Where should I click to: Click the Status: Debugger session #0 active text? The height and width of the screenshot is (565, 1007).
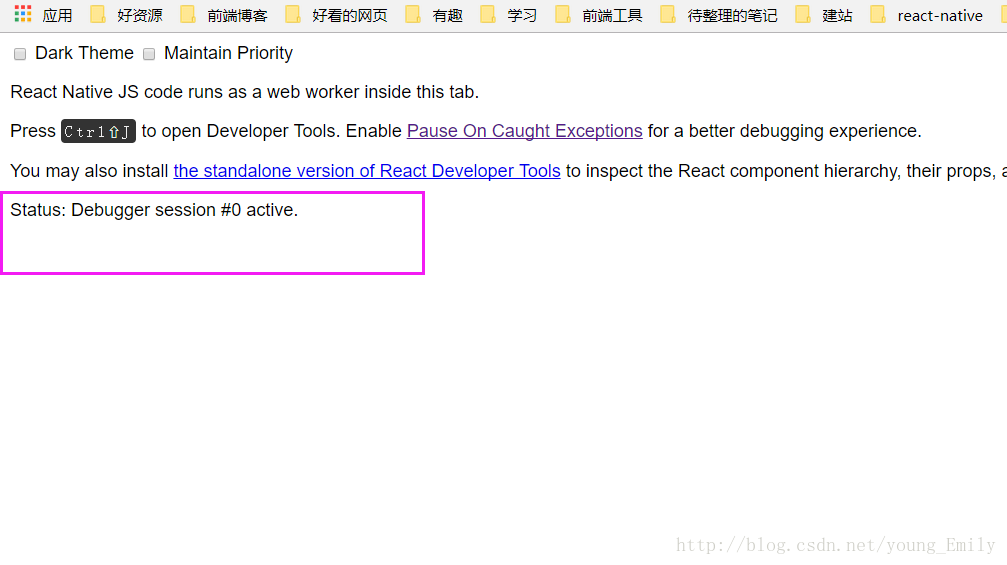(154, 210)
